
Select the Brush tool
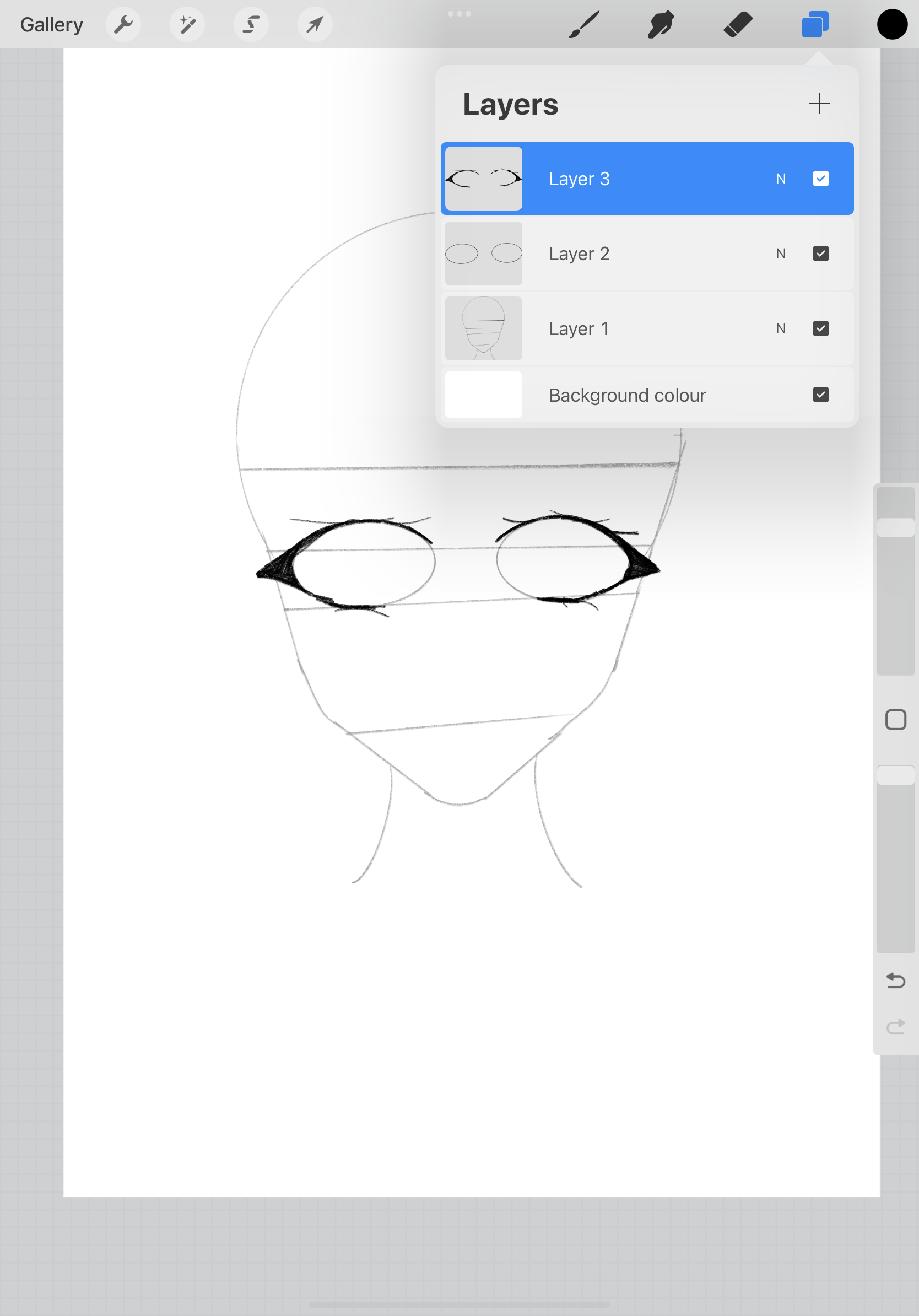pos(583,24)
